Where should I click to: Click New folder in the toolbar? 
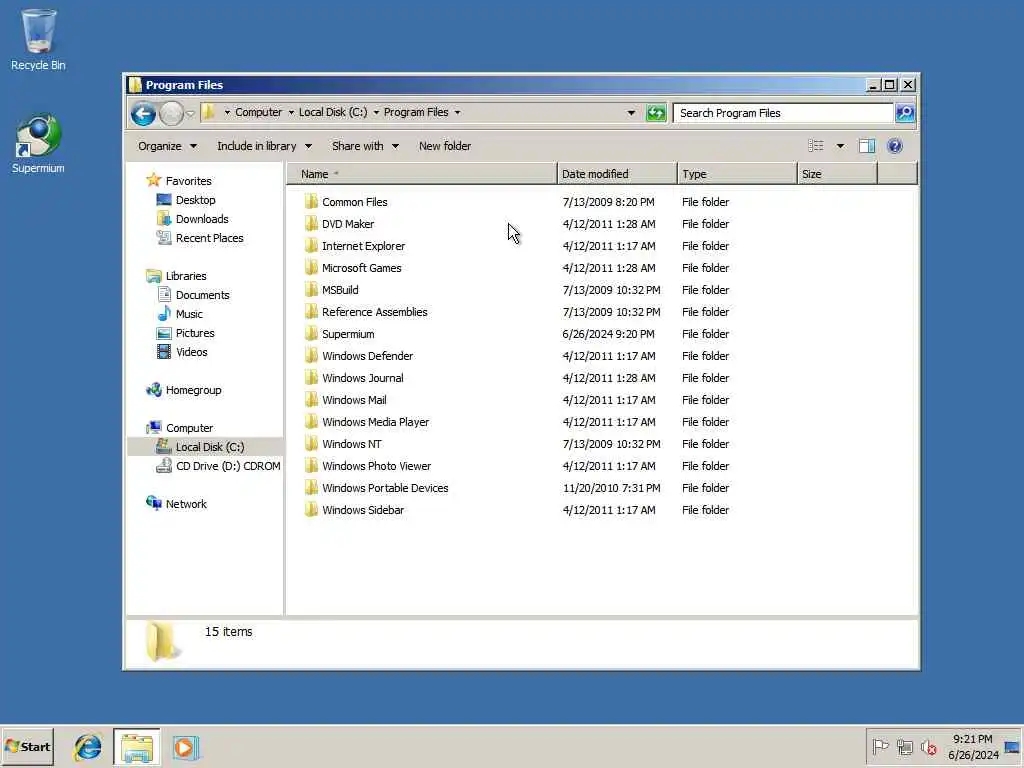click(x=445, y=146)
